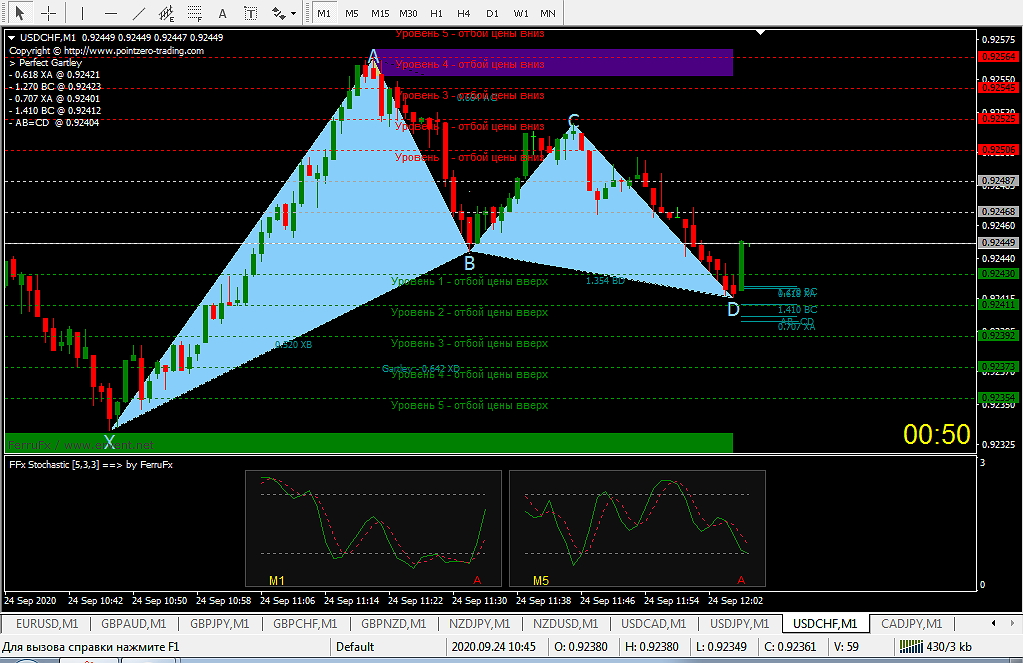Show the USDJPY,M1 chart tab
Image resolution: width=1023 pixels, height=663 pixels.
pos(739,624)
